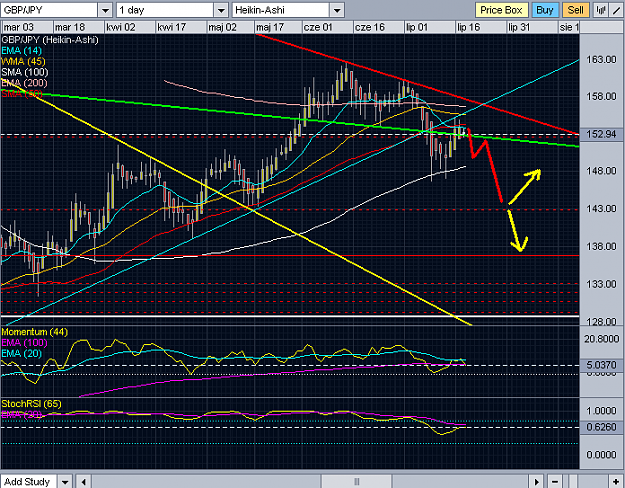Click the 143.00 price axis label
Image resolution: width=625 pixels, height=488 pixels.
[x=601, y=209]
